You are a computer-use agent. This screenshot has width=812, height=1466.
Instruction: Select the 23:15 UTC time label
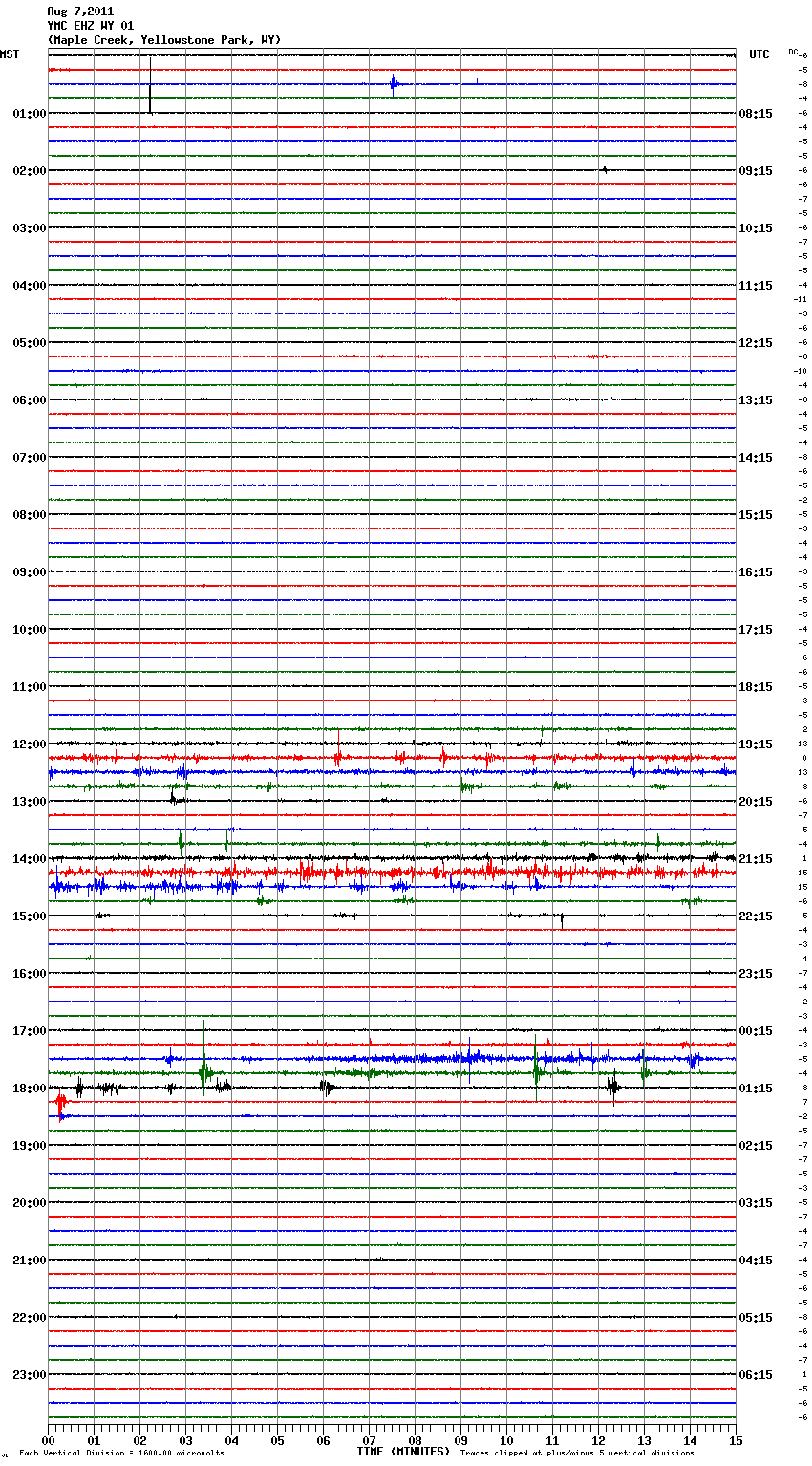pyautogui.click(x=756, y=974)
